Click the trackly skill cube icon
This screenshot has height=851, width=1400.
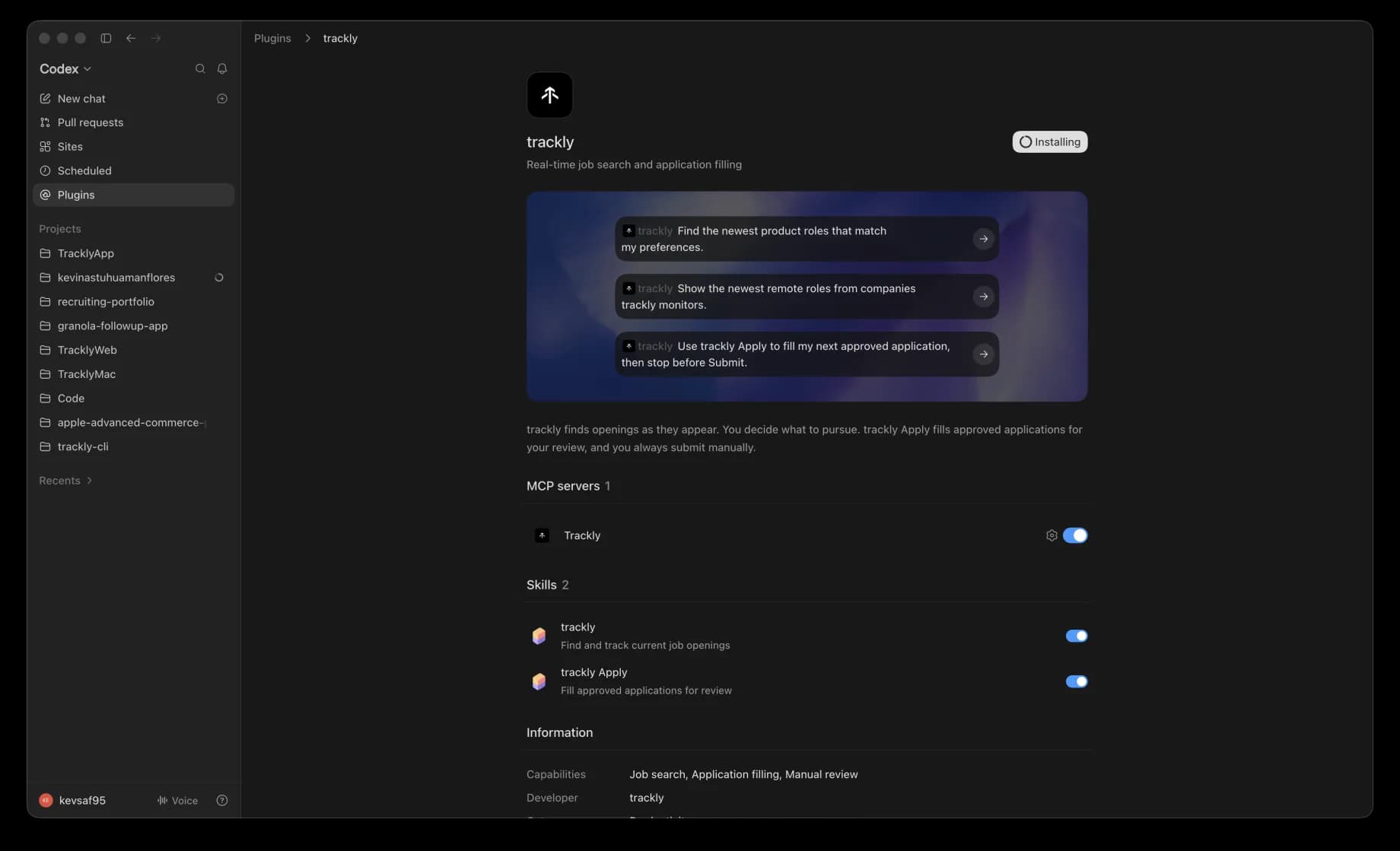[x=539, y=636]
